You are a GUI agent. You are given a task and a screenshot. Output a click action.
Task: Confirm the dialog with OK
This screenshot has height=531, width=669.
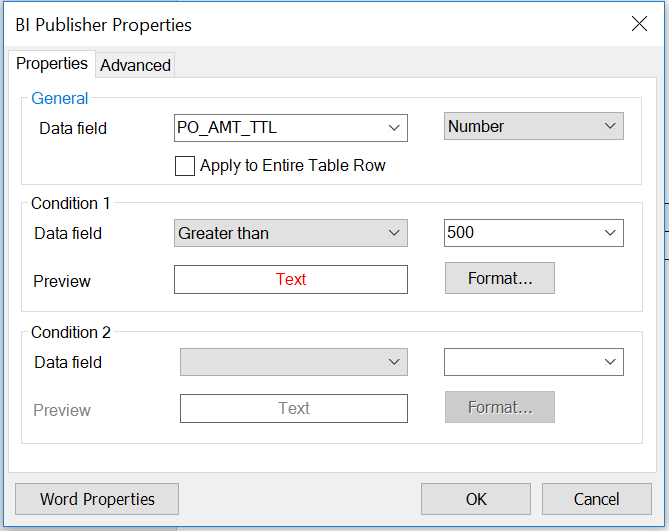476,499
